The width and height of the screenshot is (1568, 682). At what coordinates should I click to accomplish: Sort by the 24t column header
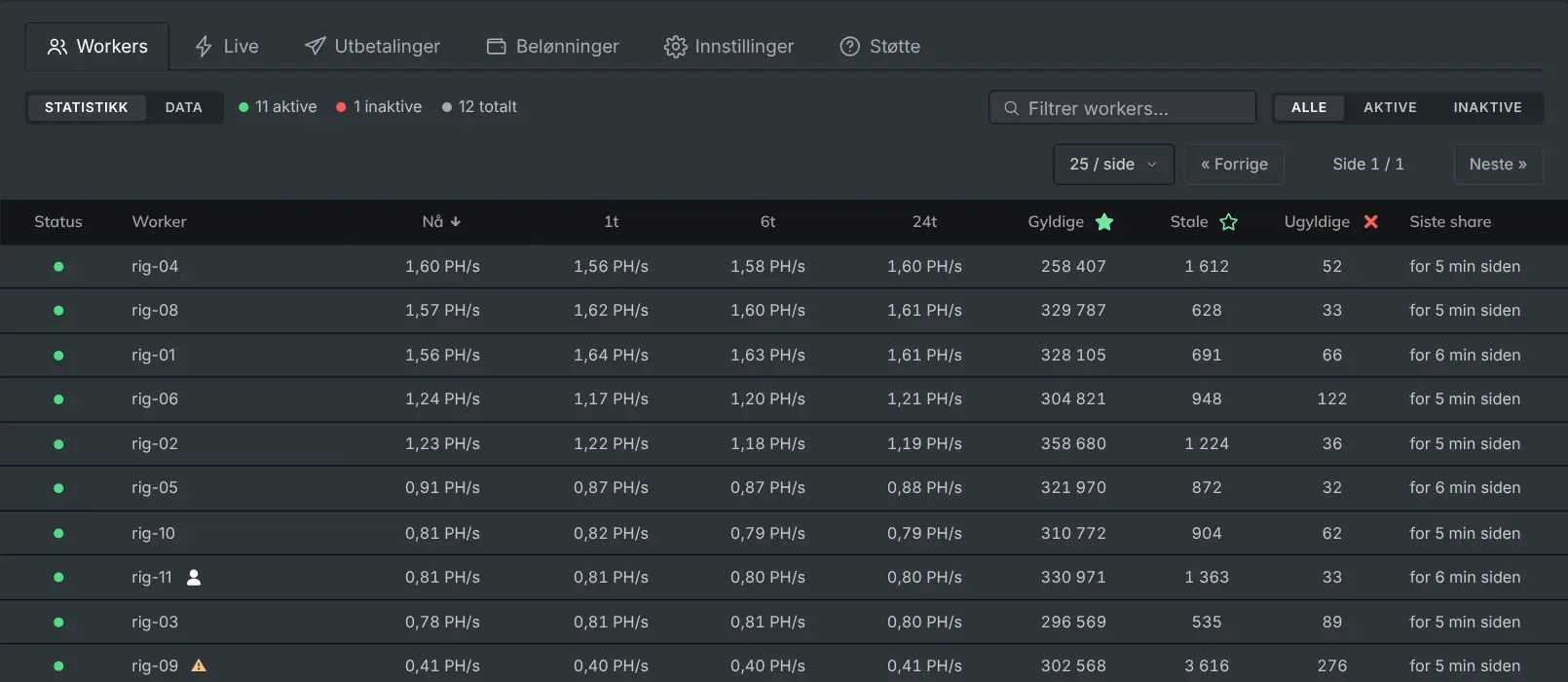(x=924, y=222)
